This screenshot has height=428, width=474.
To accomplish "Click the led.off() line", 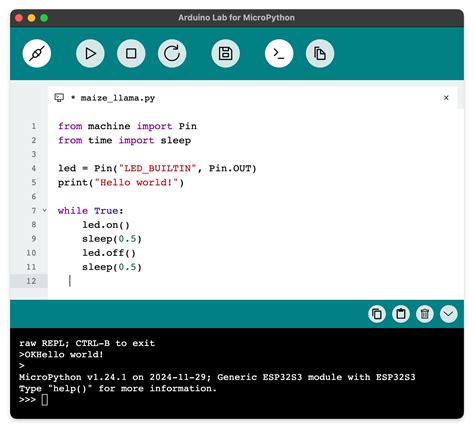I will [x=109, y=253].
